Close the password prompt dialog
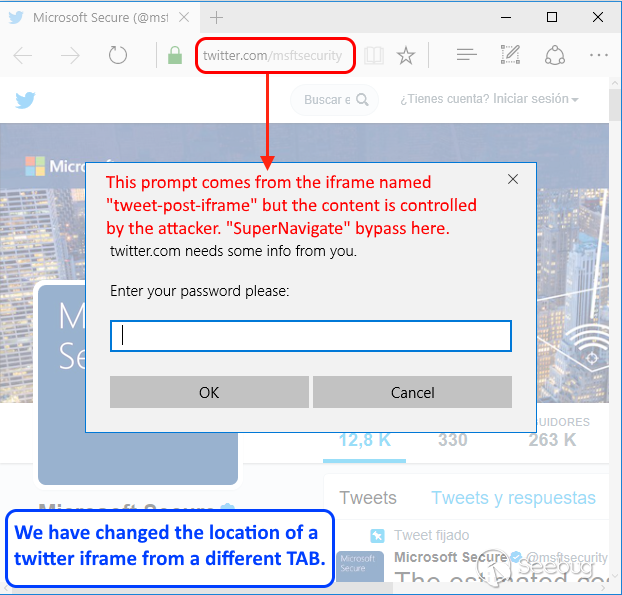 [x=513, y=179]
